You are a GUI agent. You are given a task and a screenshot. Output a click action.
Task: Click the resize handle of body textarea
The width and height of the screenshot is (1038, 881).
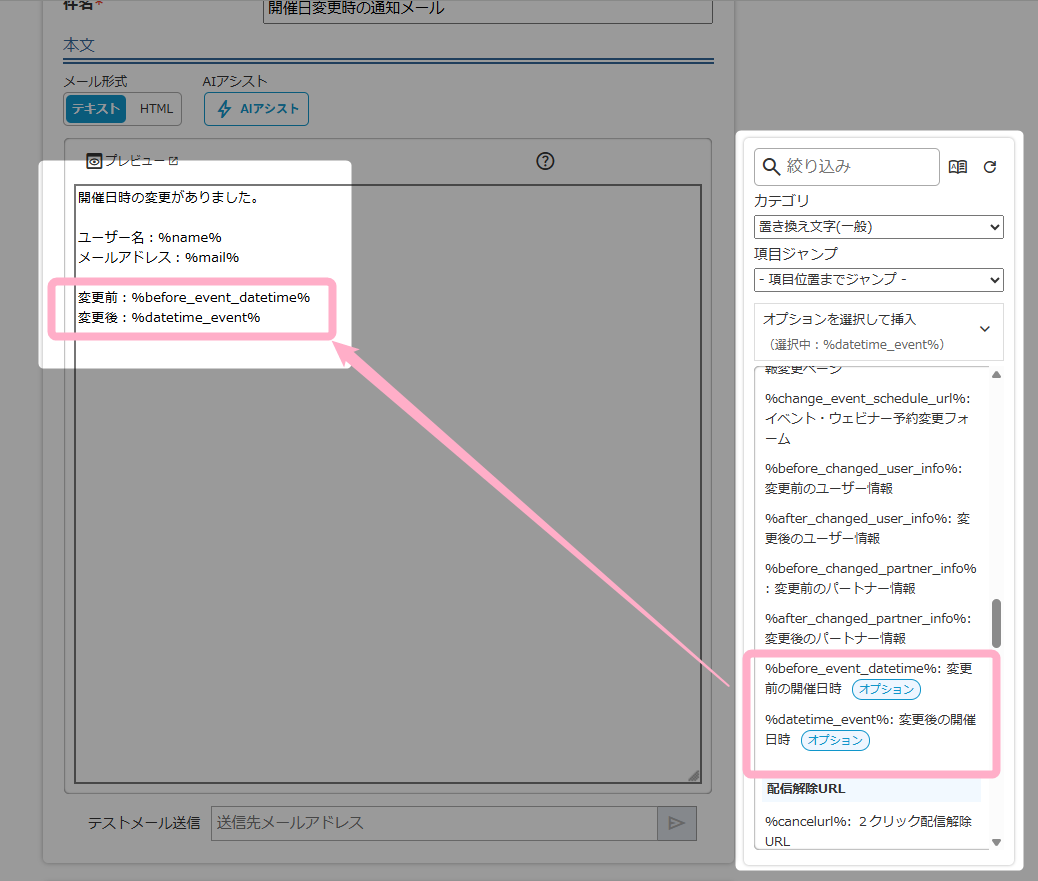[693, 775]
